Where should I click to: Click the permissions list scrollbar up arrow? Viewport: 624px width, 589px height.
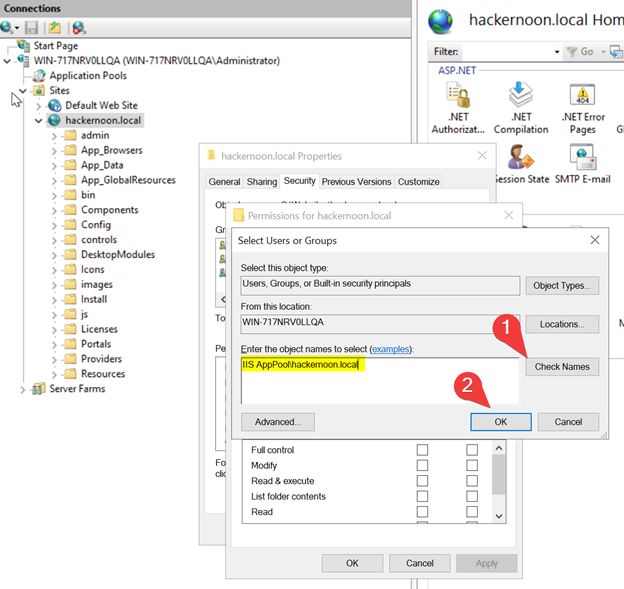coord(499,448)
